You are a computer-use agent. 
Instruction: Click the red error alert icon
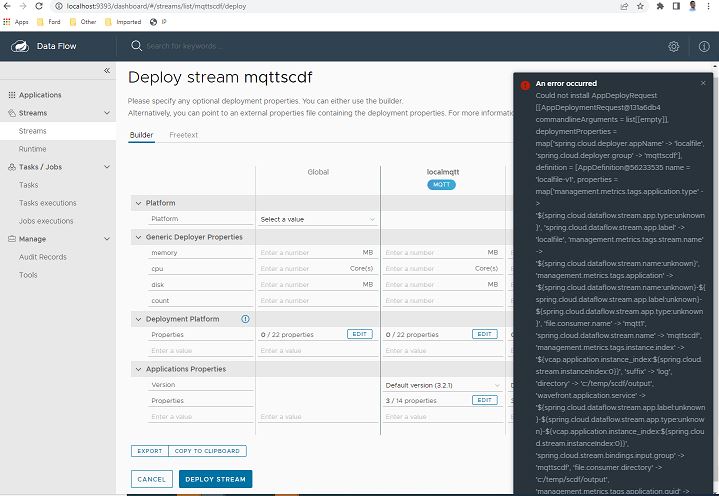(525, 85)
